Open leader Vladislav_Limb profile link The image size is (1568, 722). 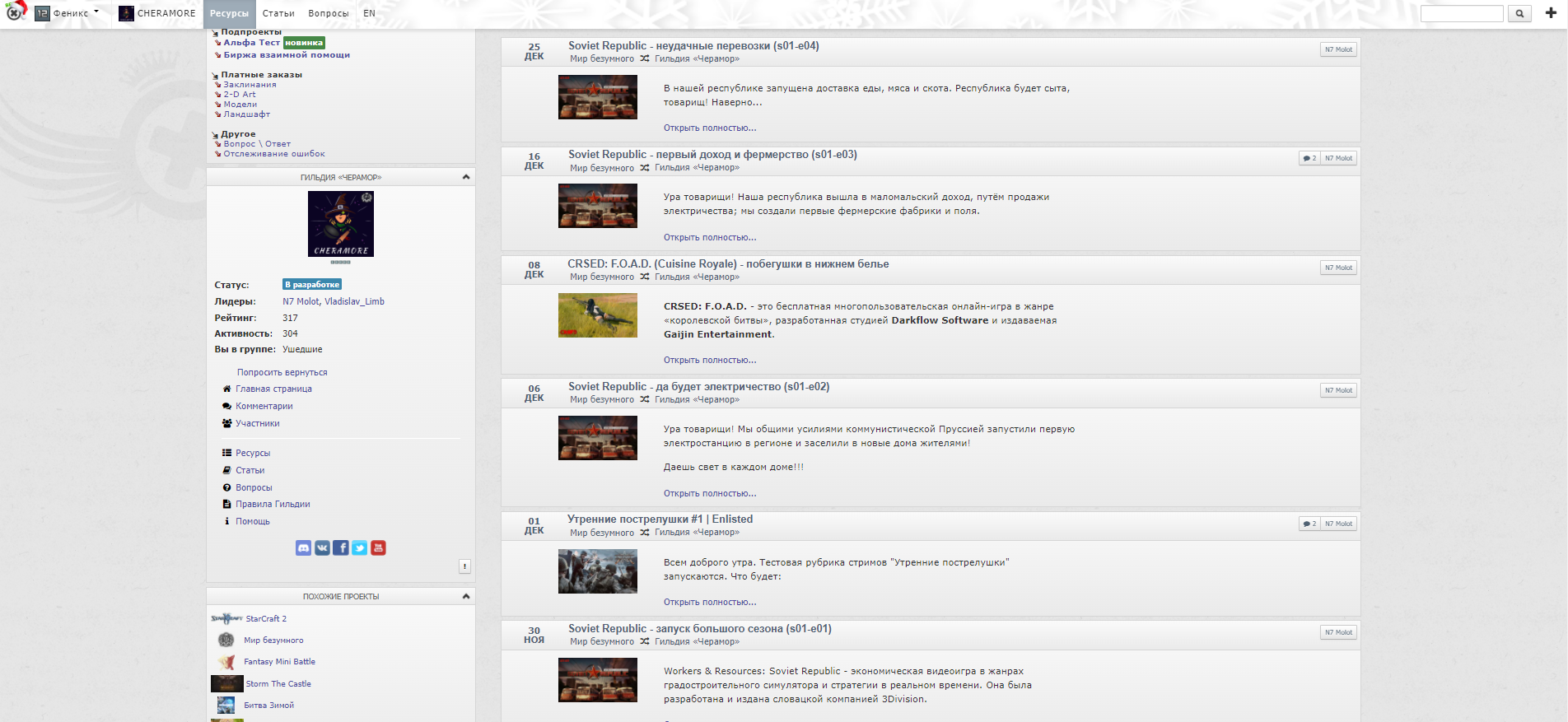pyautogui.click(x=354, y=301)
